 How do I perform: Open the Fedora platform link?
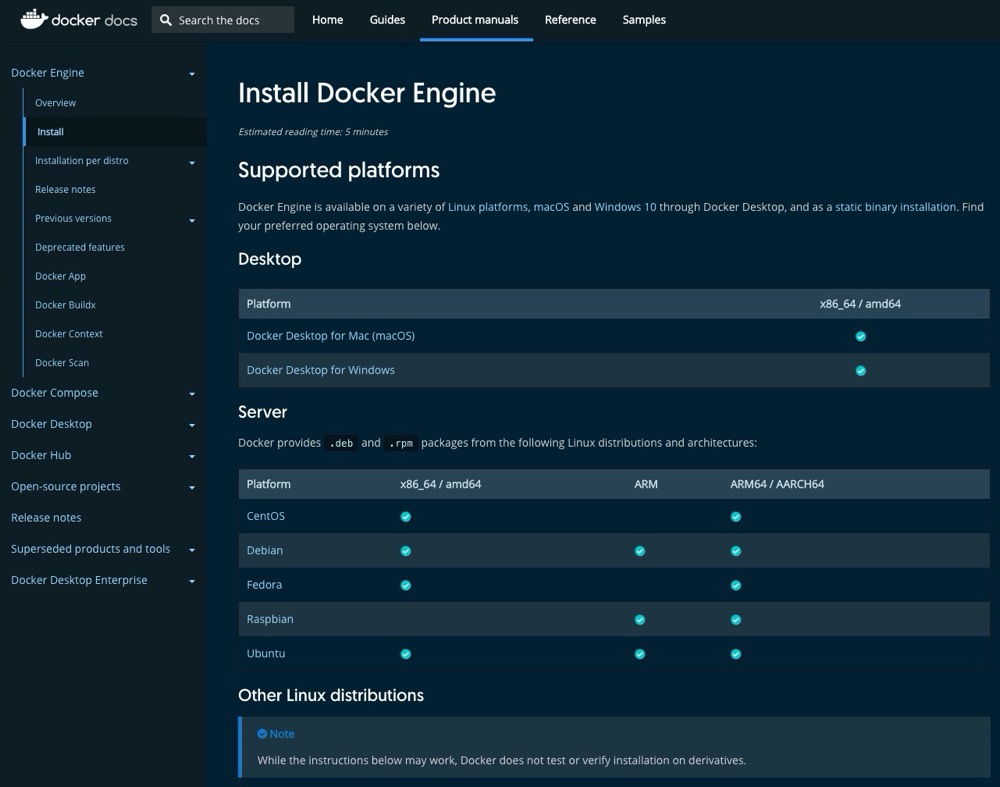click(x=264, y=585)
